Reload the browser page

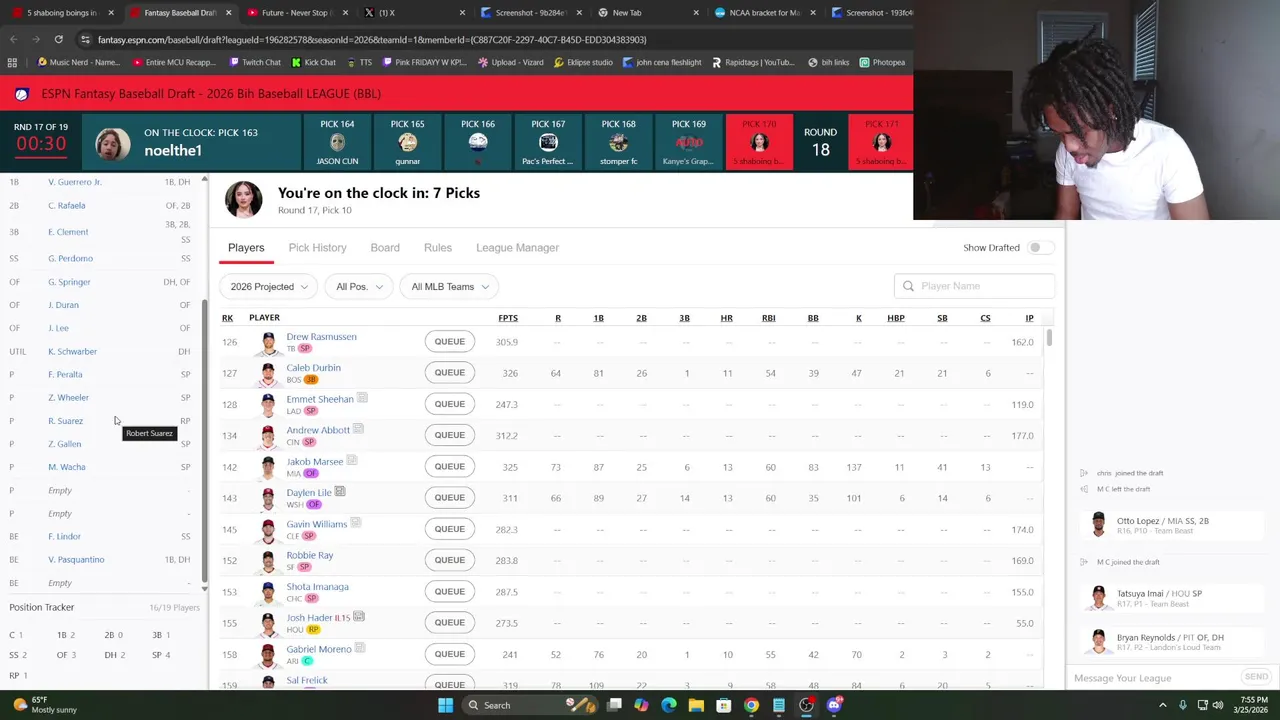coord(58,39)
